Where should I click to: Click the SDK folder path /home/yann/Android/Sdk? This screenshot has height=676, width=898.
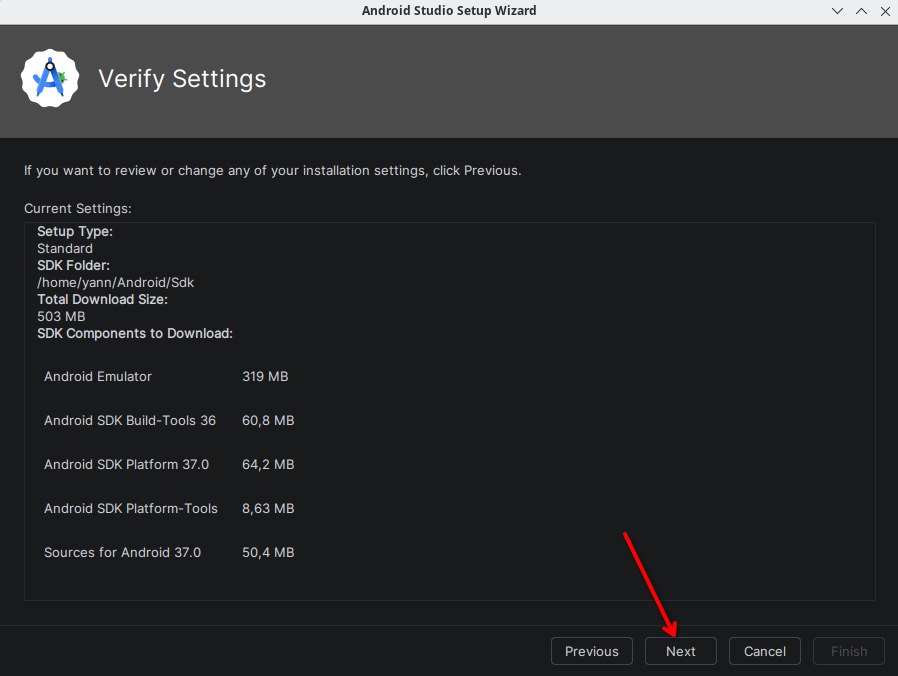116,282
